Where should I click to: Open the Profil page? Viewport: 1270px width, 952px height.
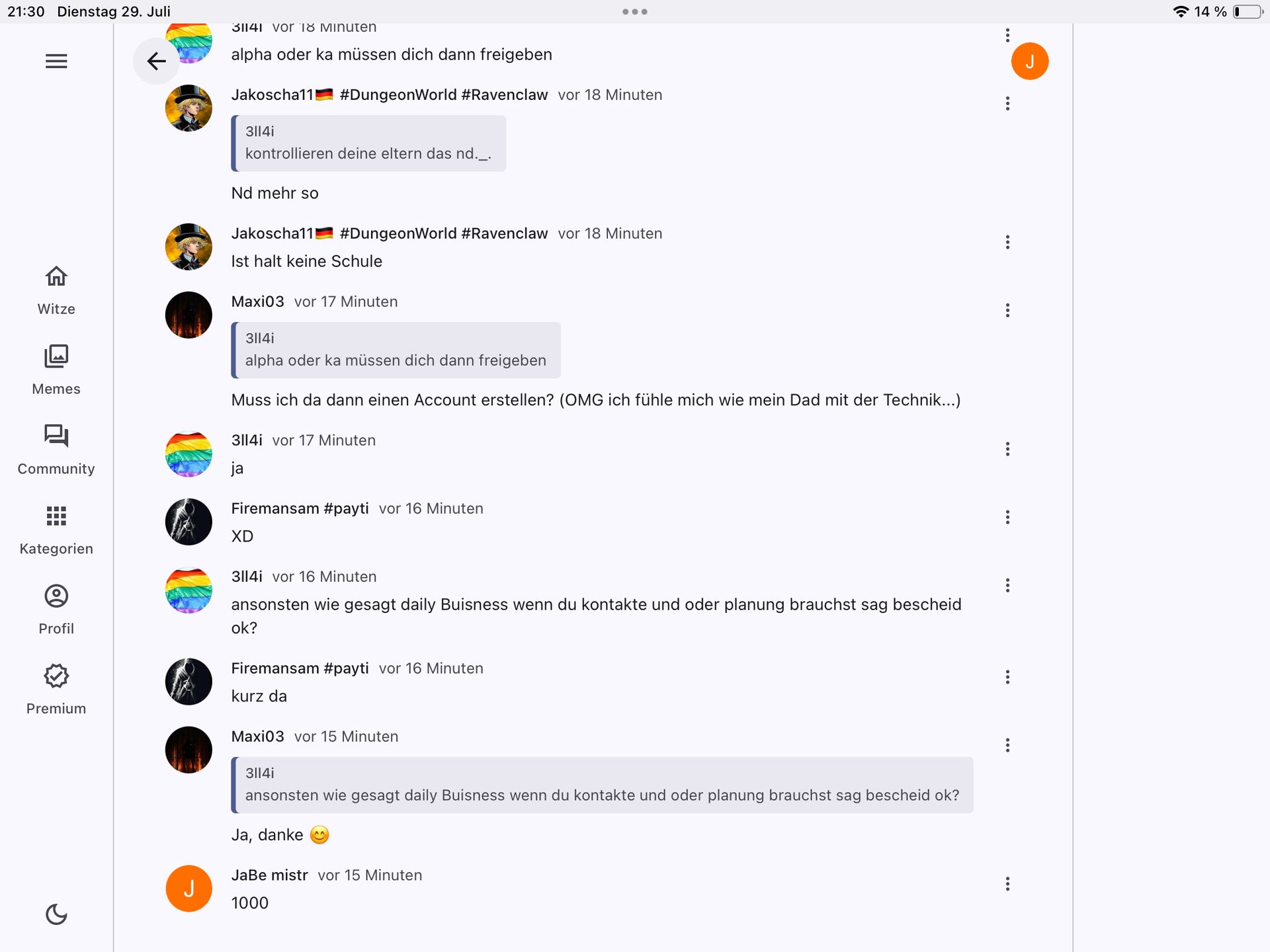point(56,610)
